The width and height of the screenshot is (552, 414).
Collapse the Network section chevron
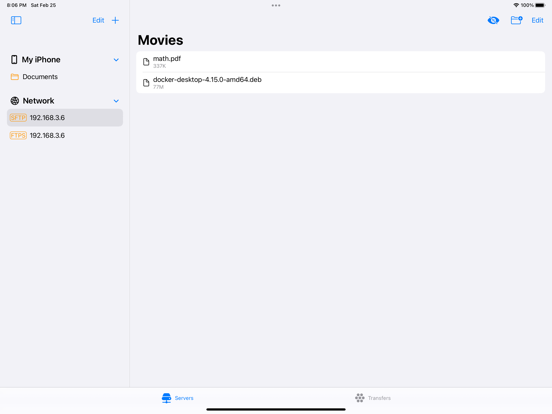pyautogui.click(x=116, y=101)
